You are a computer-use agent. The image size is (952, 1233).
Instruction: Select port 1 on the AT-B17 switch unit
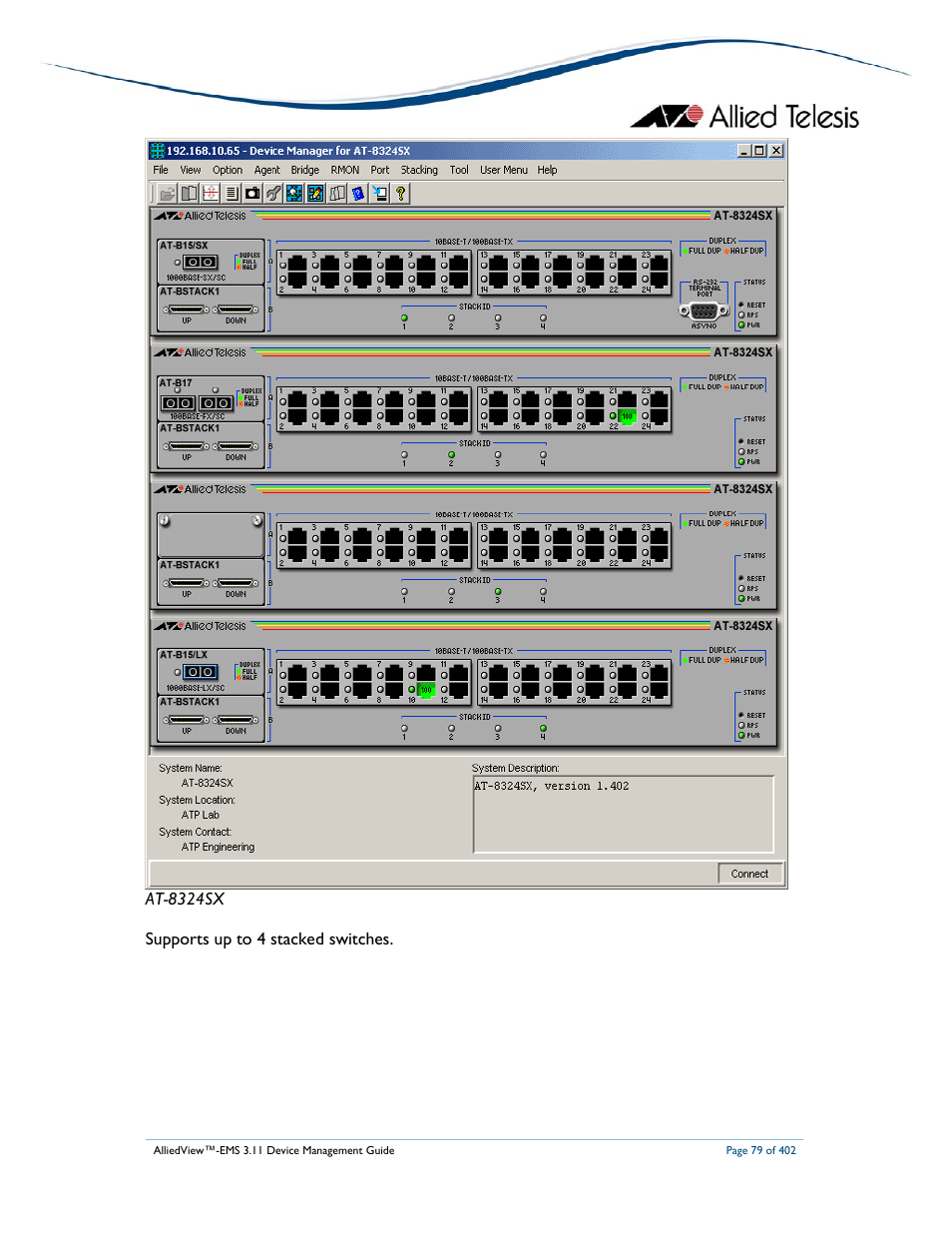(297, 398)
